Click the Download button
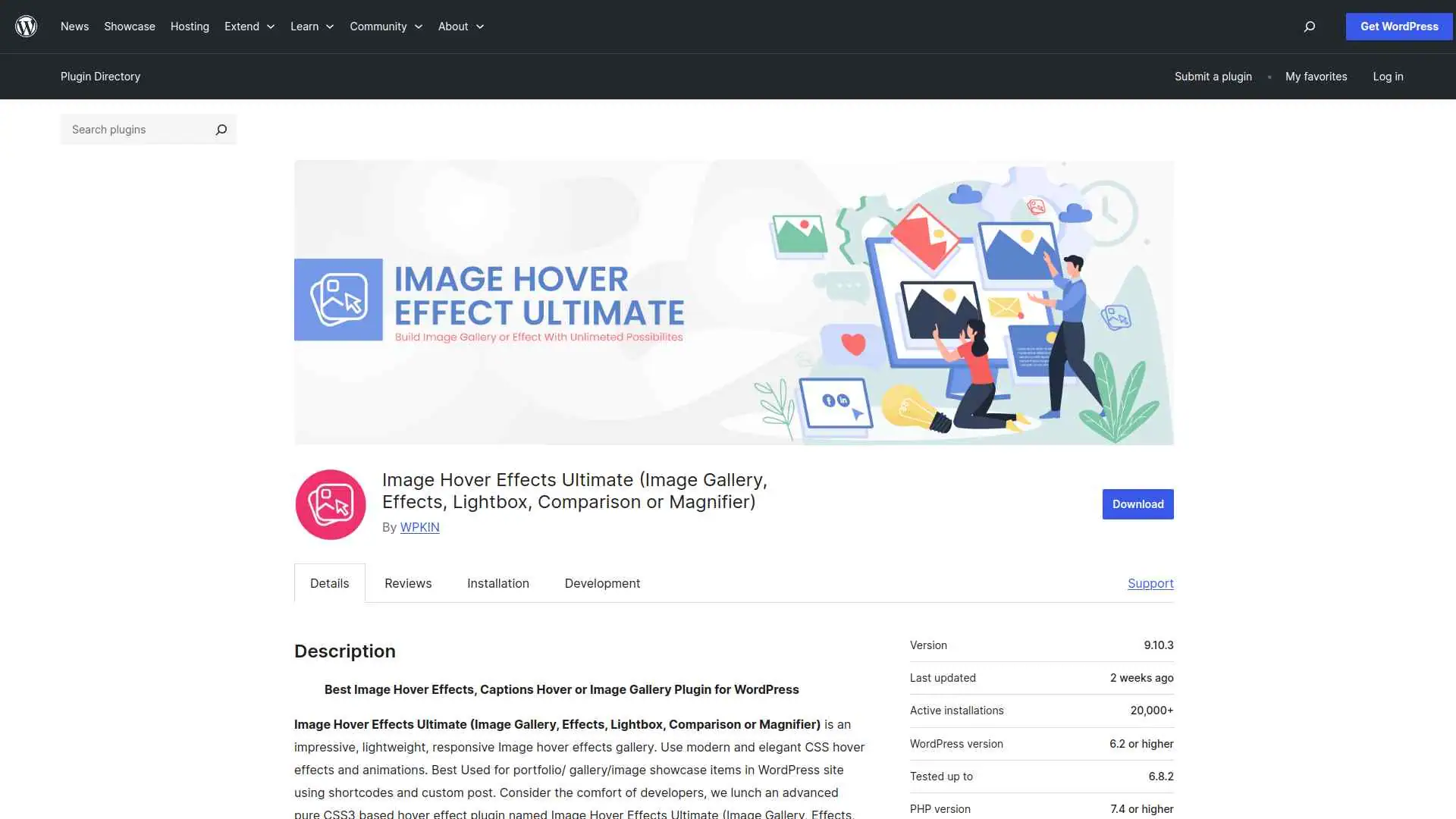Image resolution: width=1456 pixels, height=819 pixels. click(1137, 504)
